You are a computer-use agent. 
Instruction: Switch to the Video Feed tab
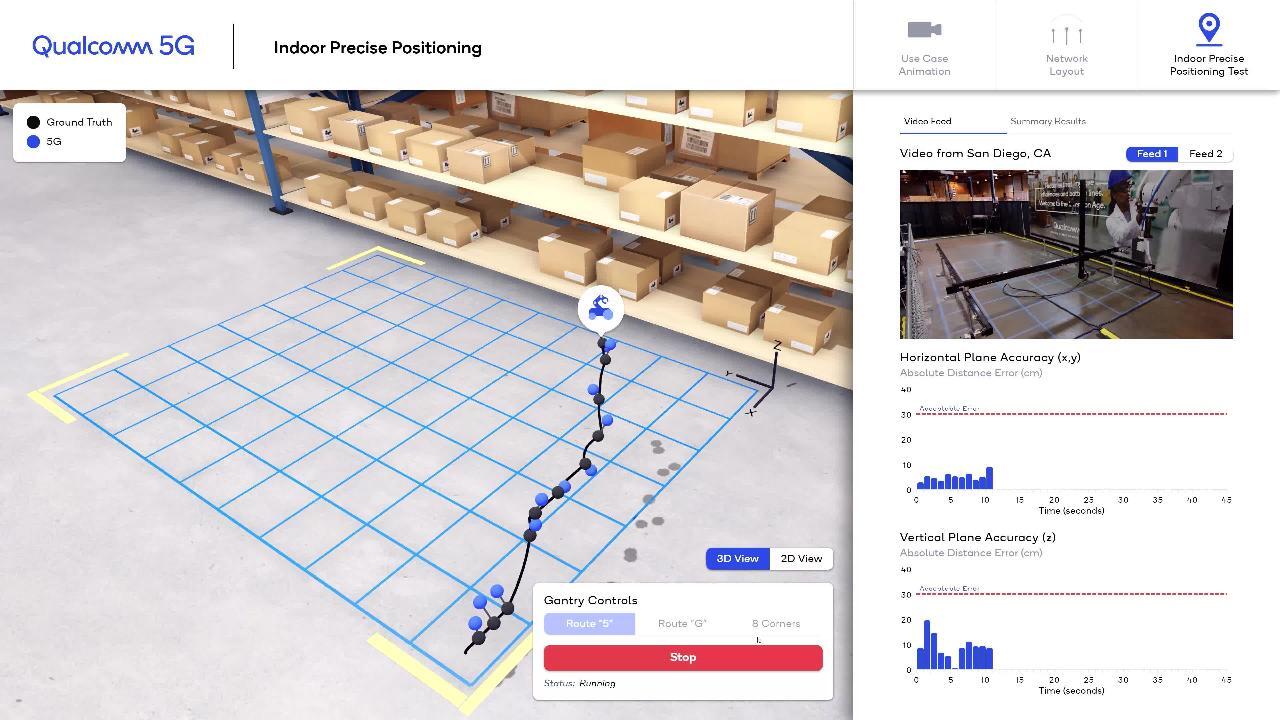click(x=927, y=121)
